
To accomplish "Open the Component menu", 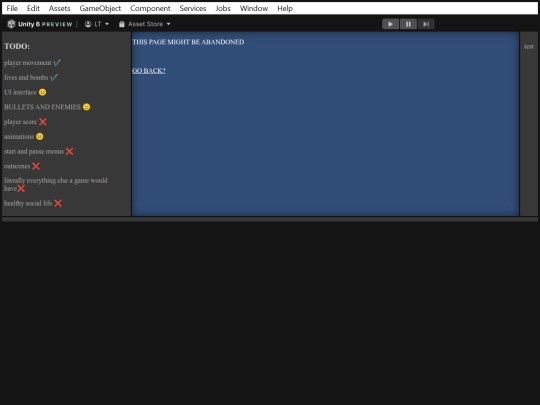I will pyautogui.click(x=150, y=8).
